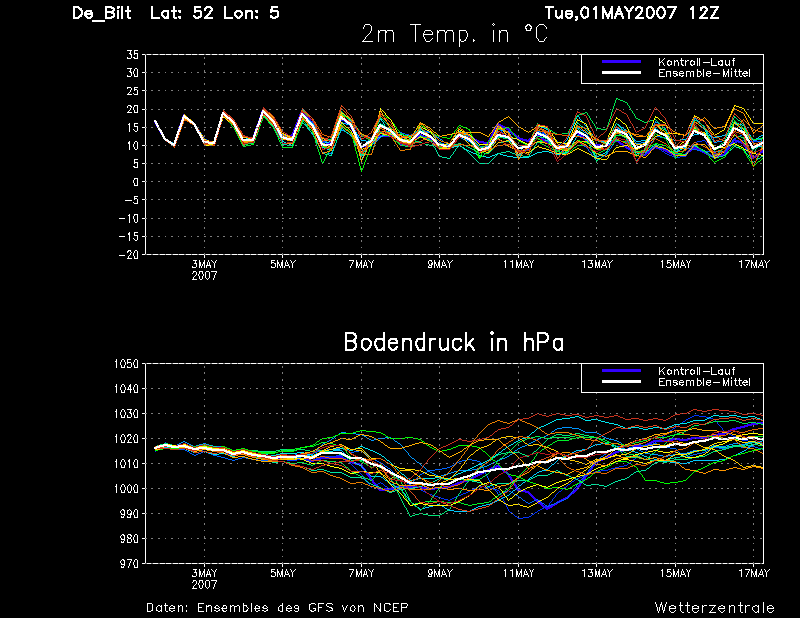Image resolution: width=800 pixels, height=618 pixels.
Task: Click the 35 value on temperature axis
Action: pyautogui.click(x=132, y=55)
